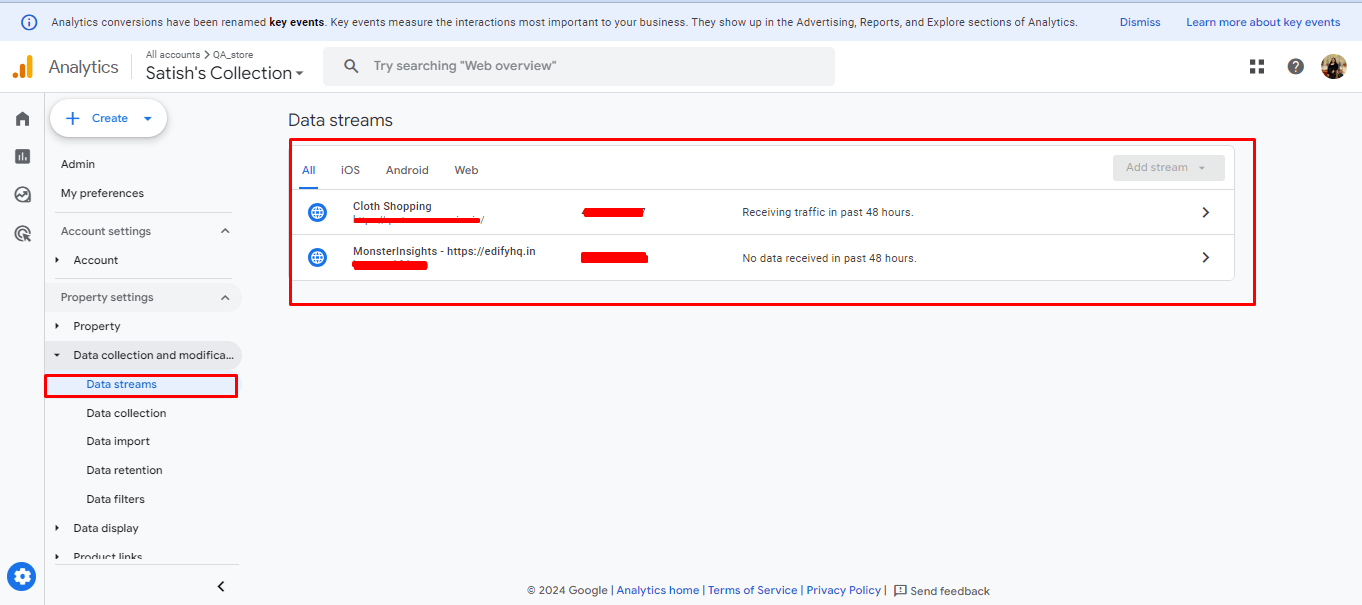Dismiss the key events banner
1362x605 pixels.
tap(1140, 22)
